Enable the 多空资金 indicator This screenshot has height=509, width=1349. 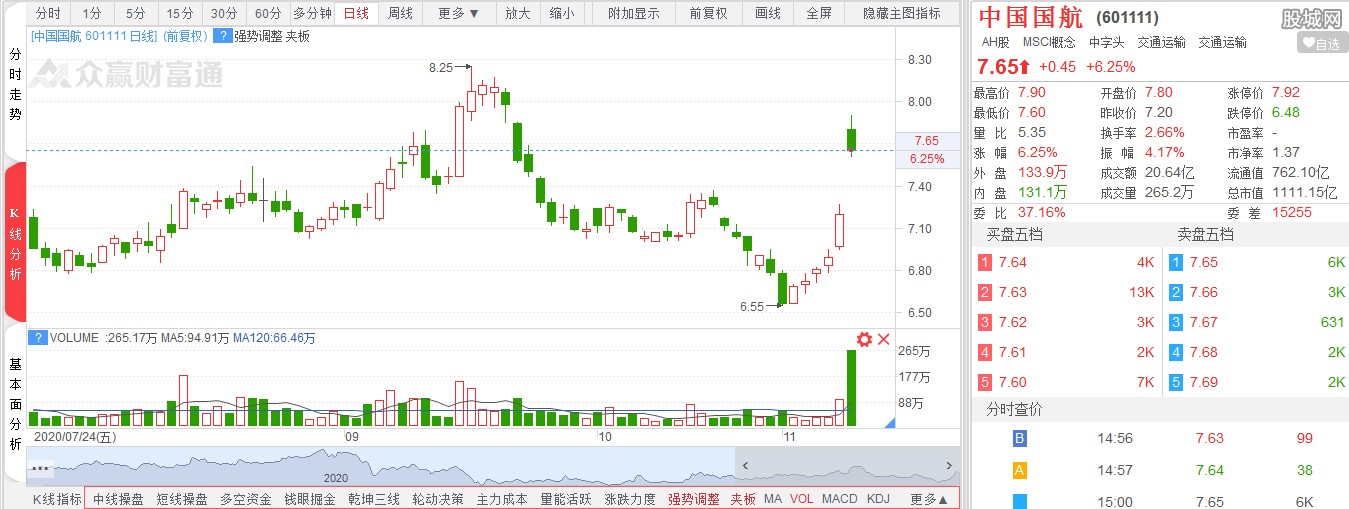(x=246, y=499)
